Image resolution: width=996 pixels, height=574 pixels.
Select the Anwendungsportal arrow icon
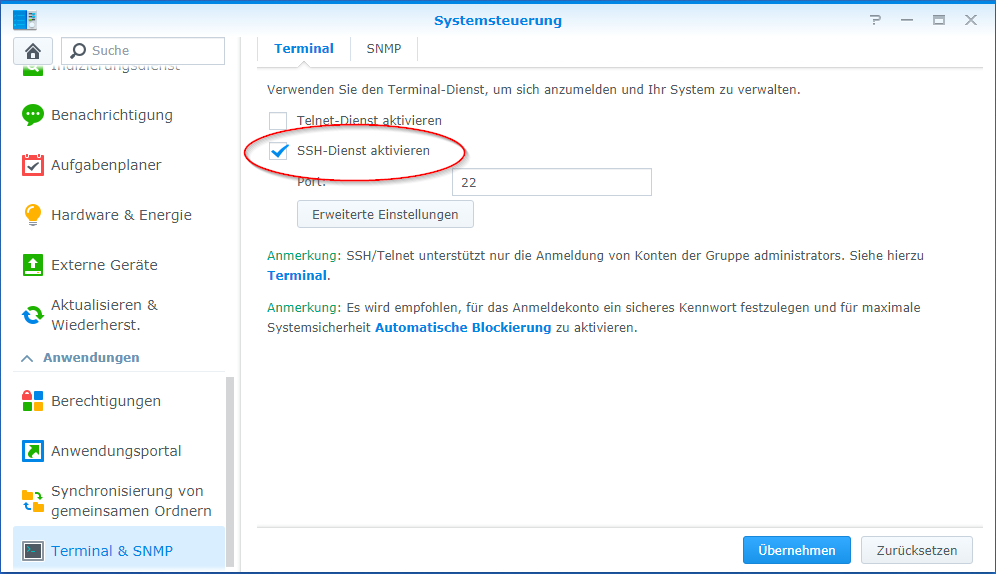(x=33, y=451)
